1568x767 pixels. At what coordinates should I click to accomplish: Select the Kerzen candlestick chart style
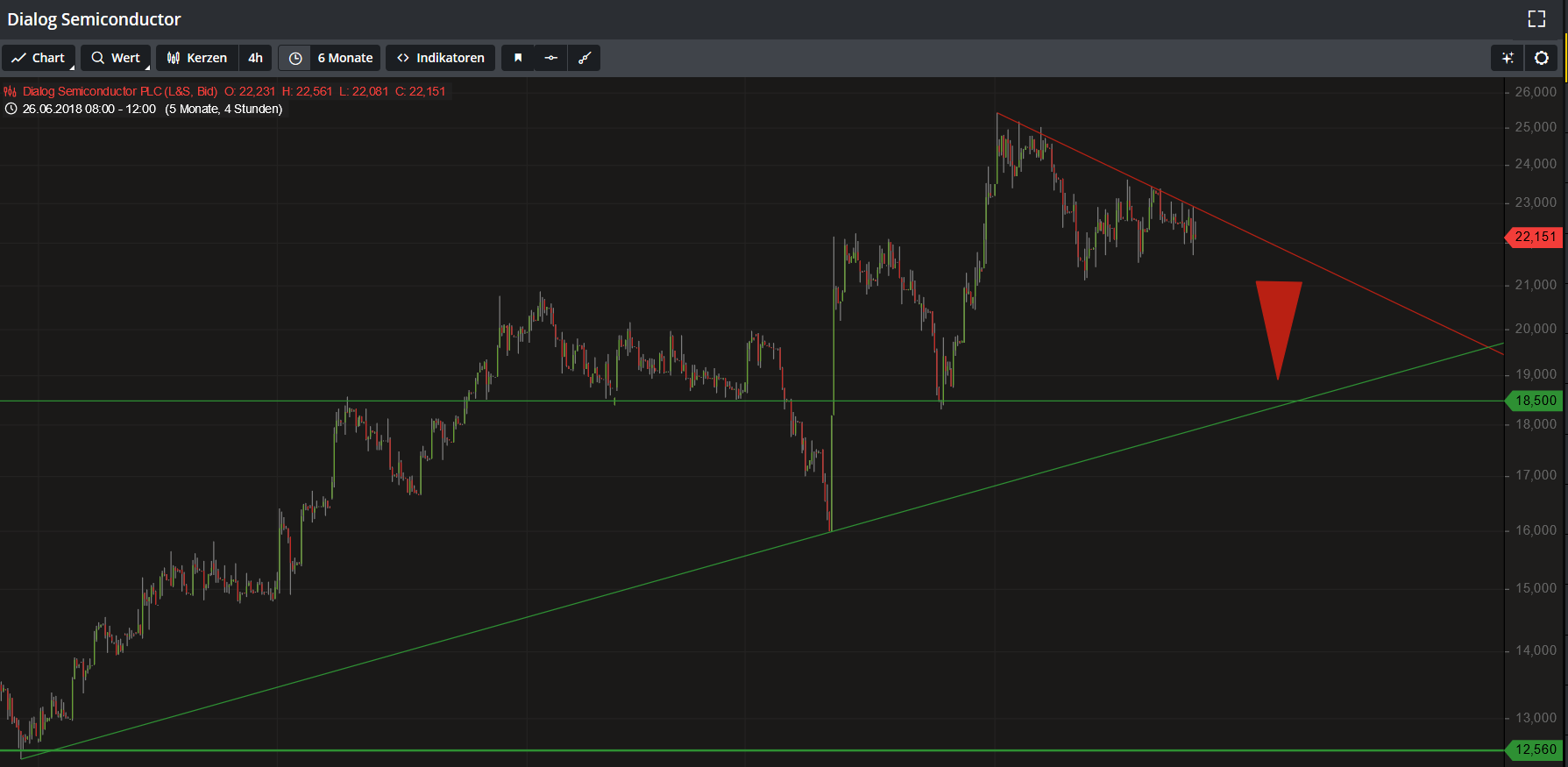197,58
